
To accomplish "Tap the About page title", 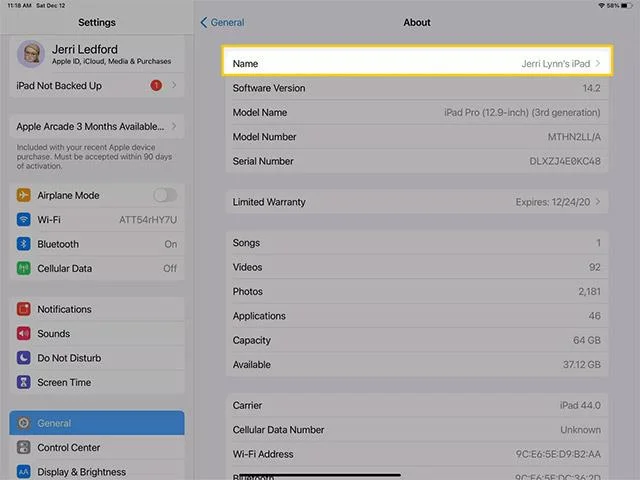I will pos(417,22).
